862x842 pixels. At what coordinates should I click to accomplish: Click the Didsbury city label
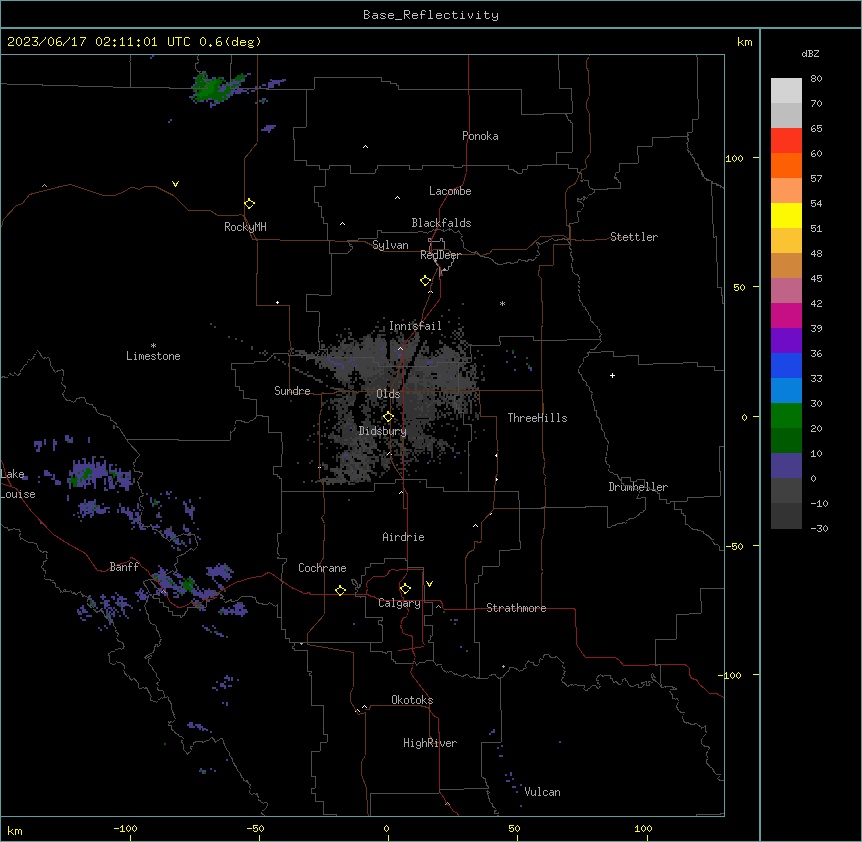point(382,431)
